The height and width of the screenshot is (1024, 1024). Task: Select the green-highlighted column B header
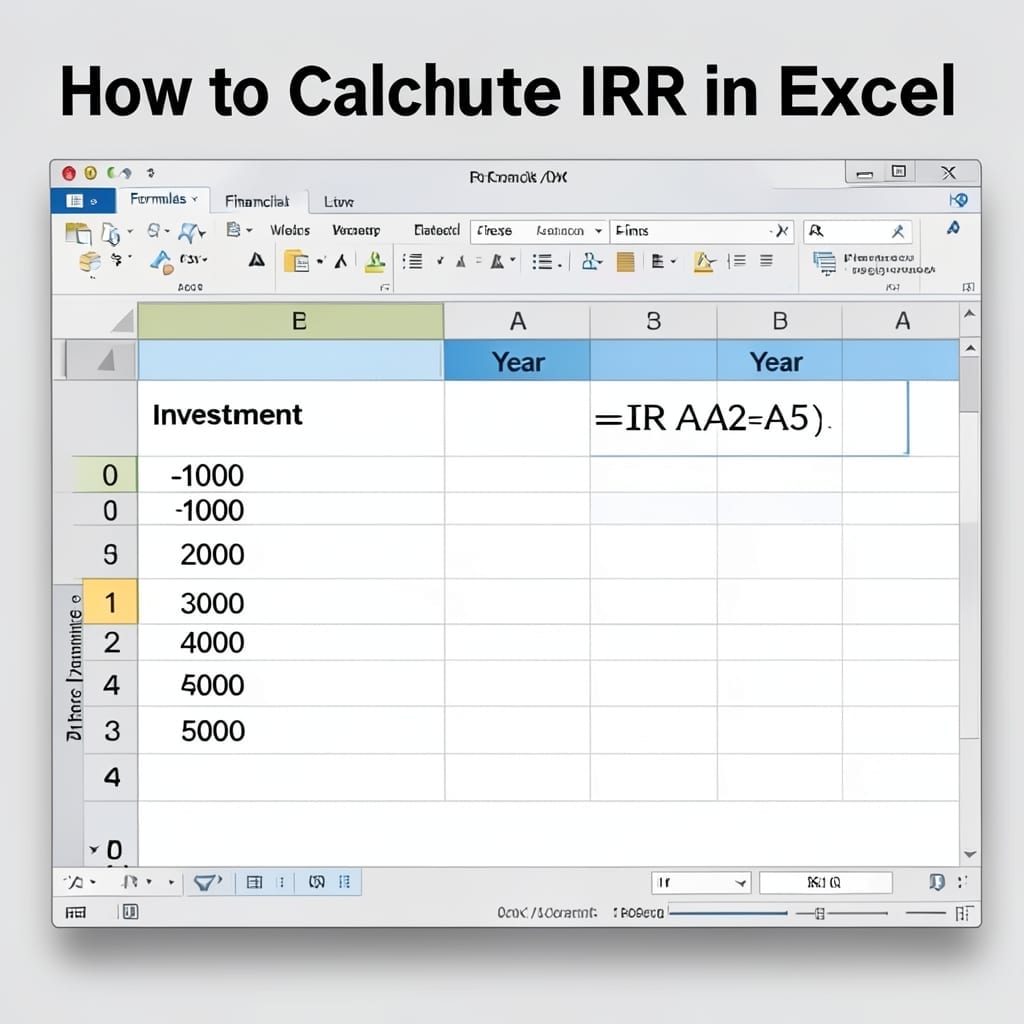tap(291, 321)
